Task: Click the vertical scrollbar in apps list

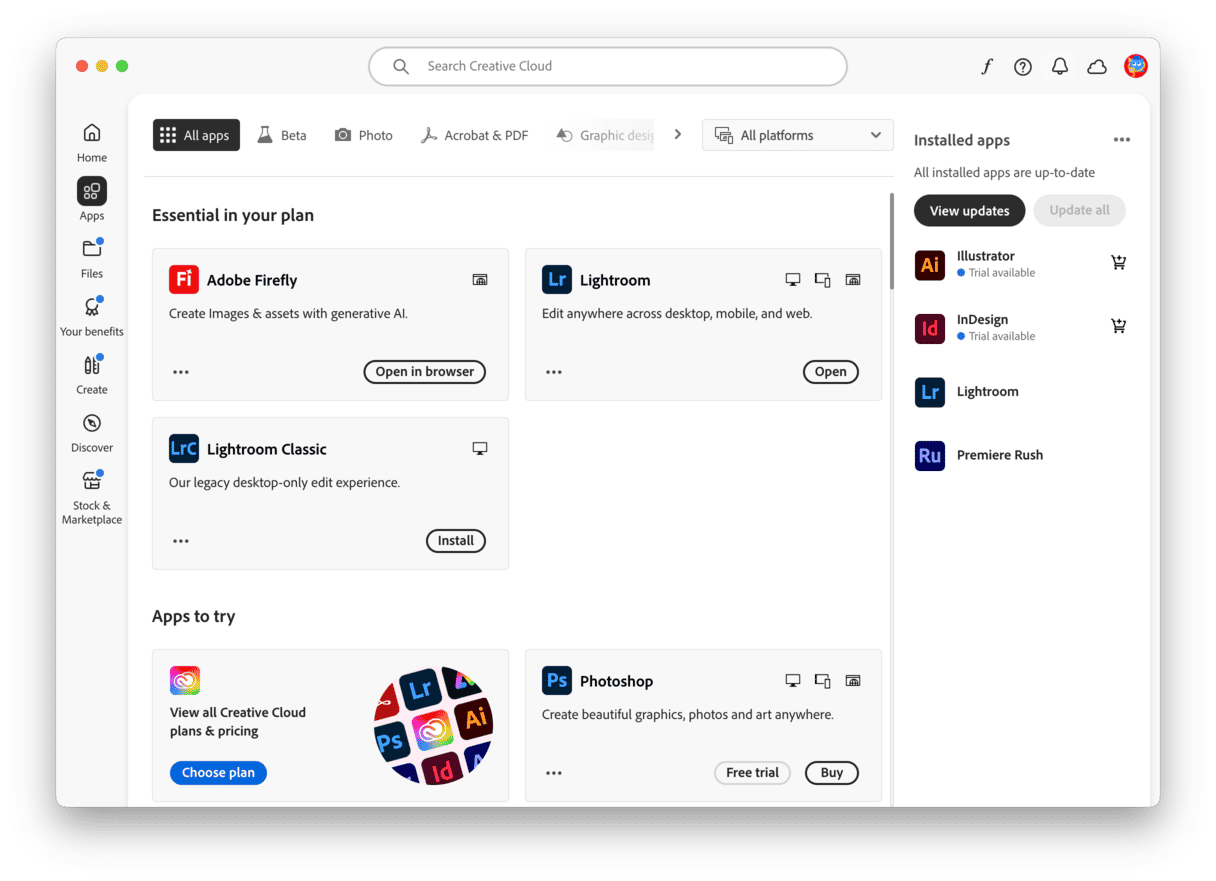Action: [891, 241]
